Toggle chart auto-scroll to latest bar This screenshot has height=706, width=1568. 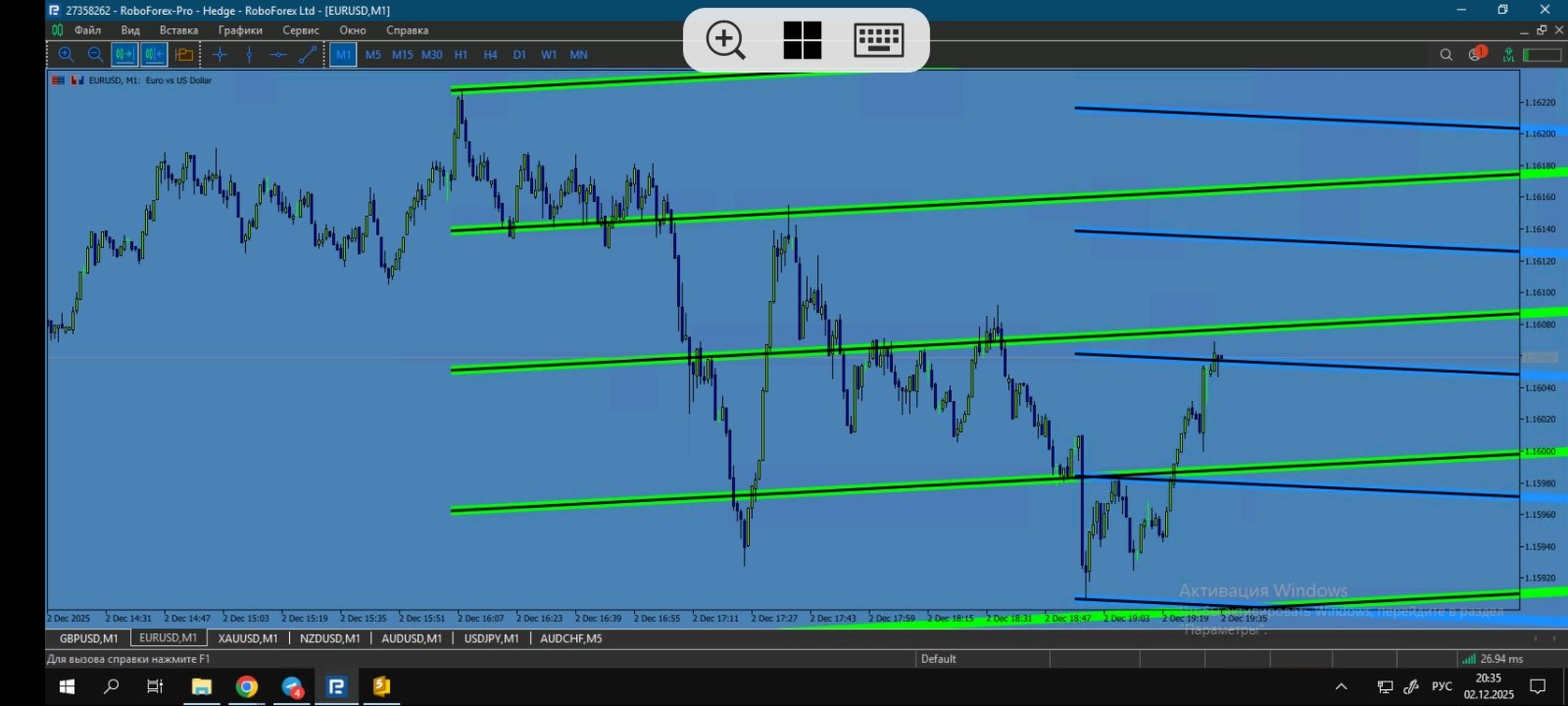pyautogui.click(x=124, y=55)
